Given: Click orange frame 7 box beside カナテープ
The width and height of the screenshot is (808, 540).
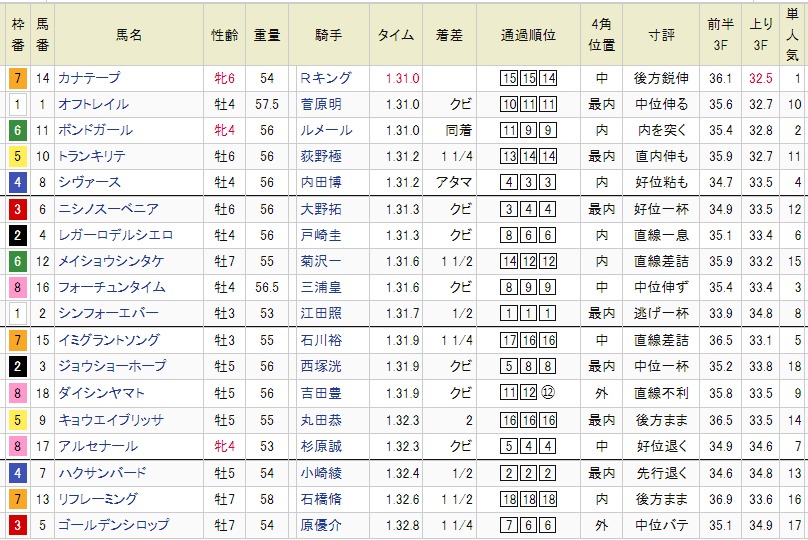Looking at the screenshot, I should [17, 77].
